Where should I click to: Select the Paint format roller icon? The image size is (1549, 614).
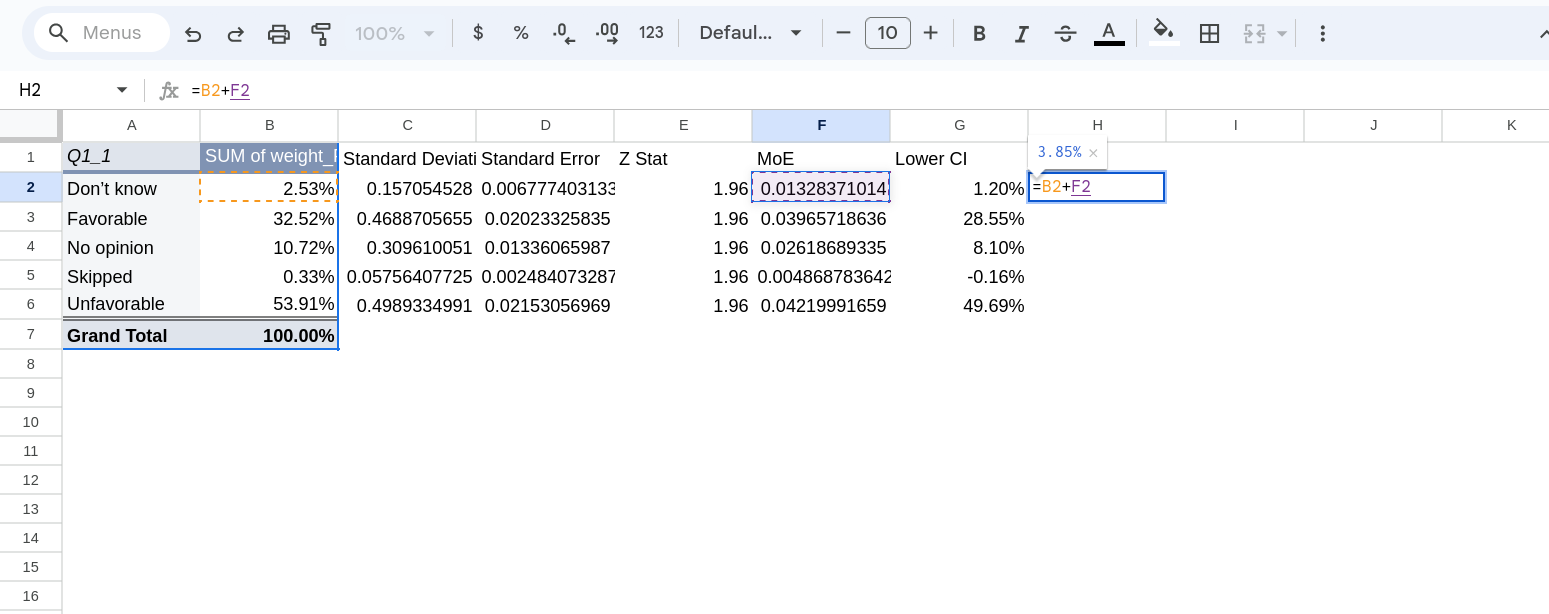click(321, 34)
